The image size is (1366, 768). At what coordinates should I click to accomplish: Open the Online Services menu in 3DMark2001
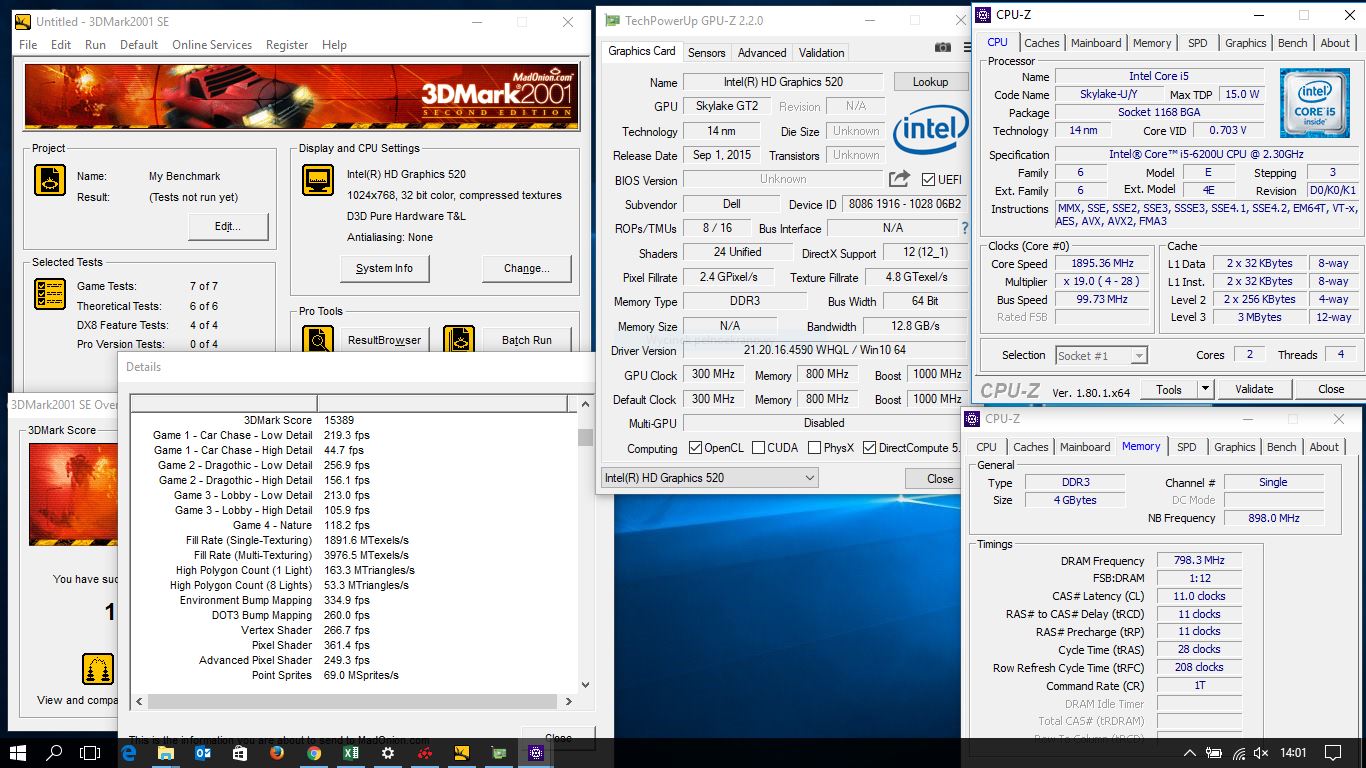click(212, 45)
